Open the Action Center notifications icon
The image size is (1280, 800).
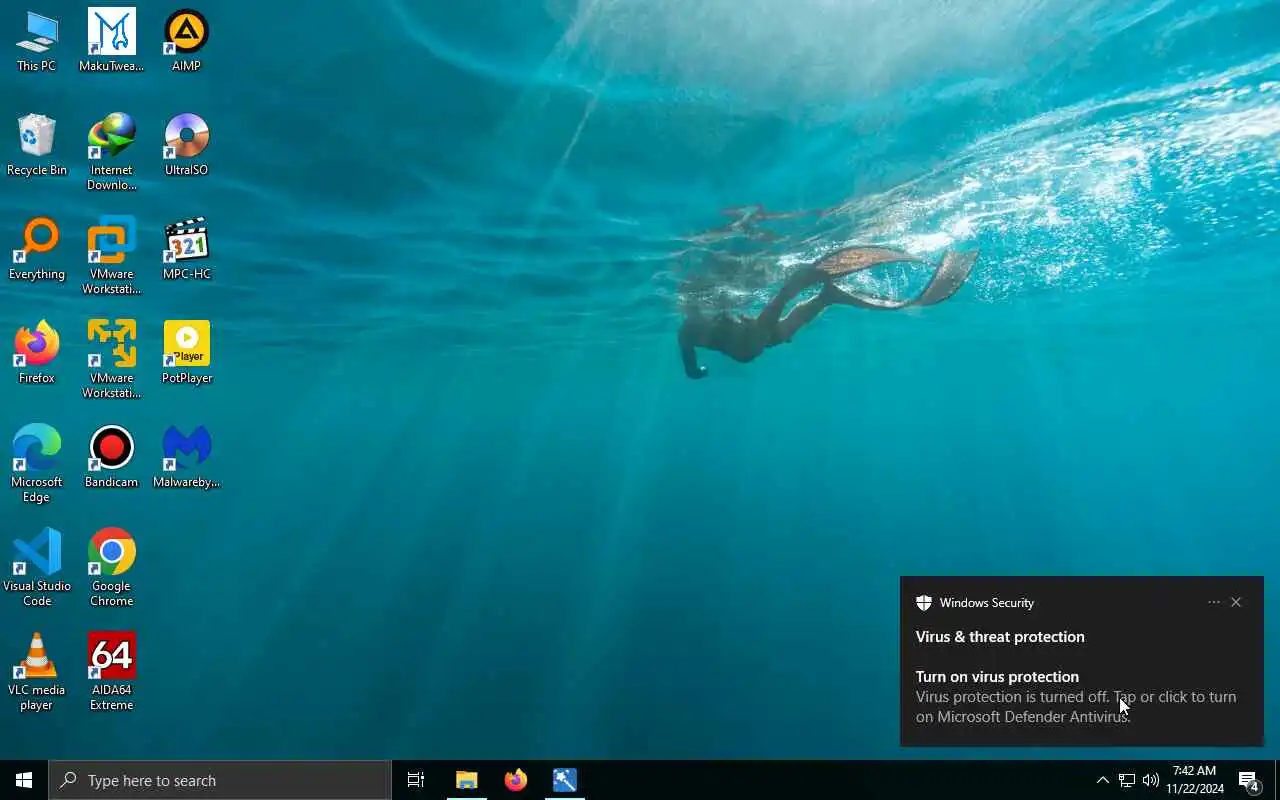1249,780
